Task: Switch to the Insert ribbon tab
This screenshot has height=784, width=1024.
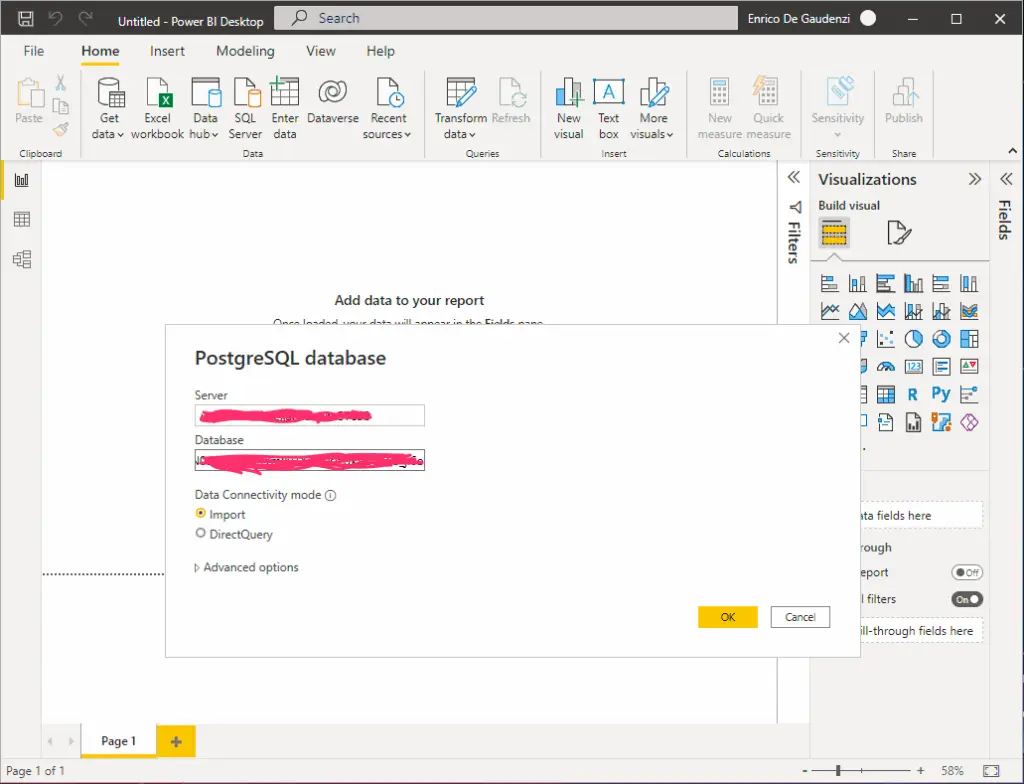Action: (167, 51)
